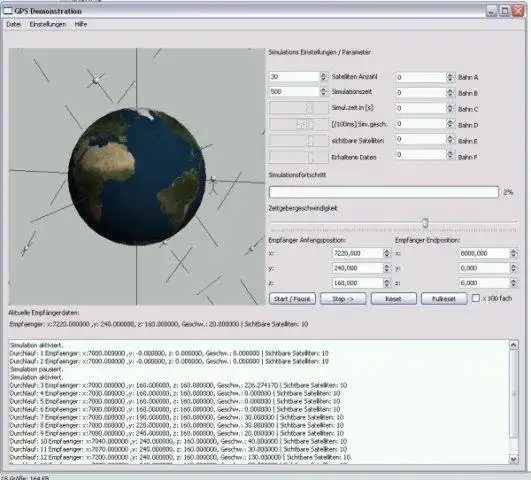Click log line Durchlauf: 12
Image resolution: width=531 pixels, height=480 pixels.
(180, 457)
